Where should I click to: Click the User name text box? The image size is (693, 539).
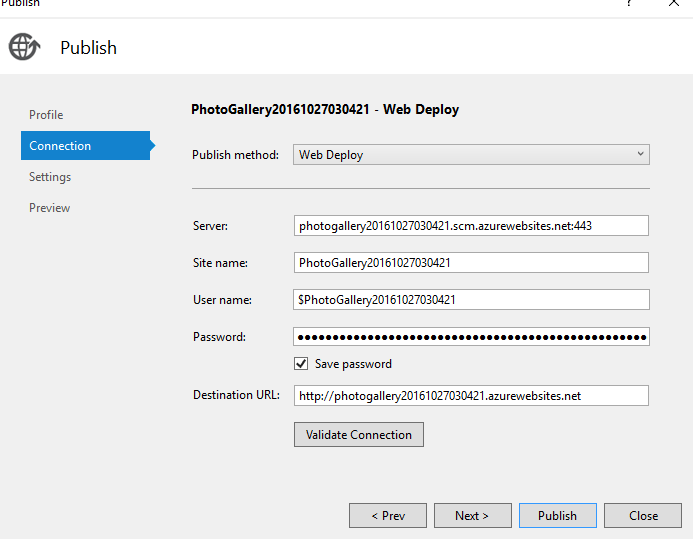pos(471,300)
